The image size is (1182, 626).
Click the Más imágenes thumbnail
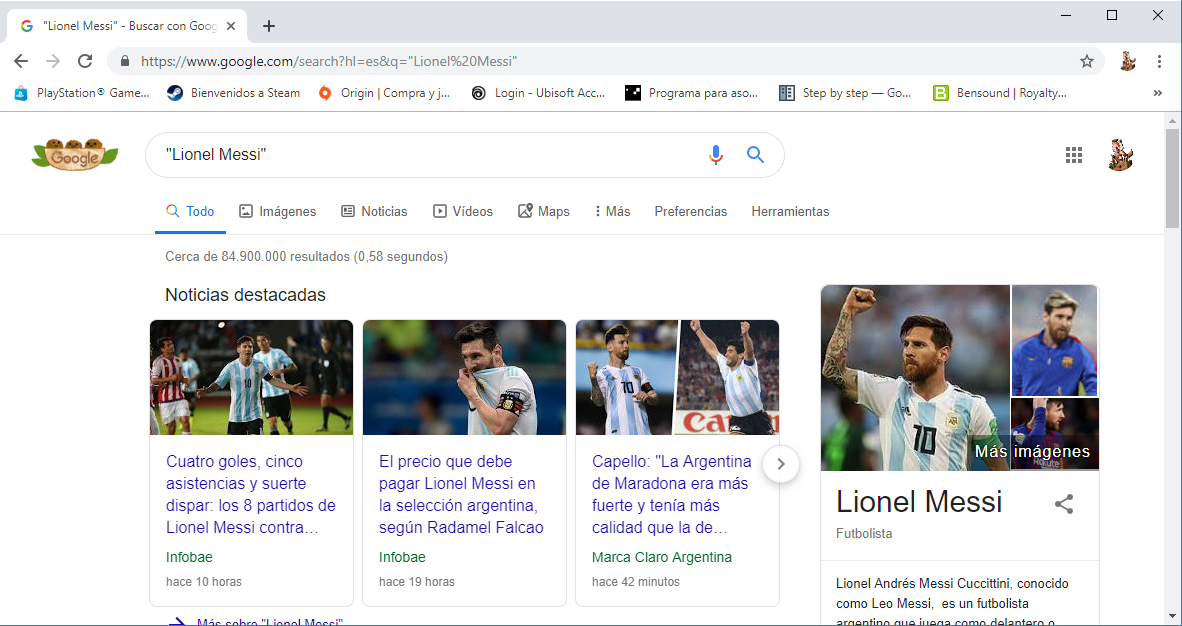[x=1054, y=435]
